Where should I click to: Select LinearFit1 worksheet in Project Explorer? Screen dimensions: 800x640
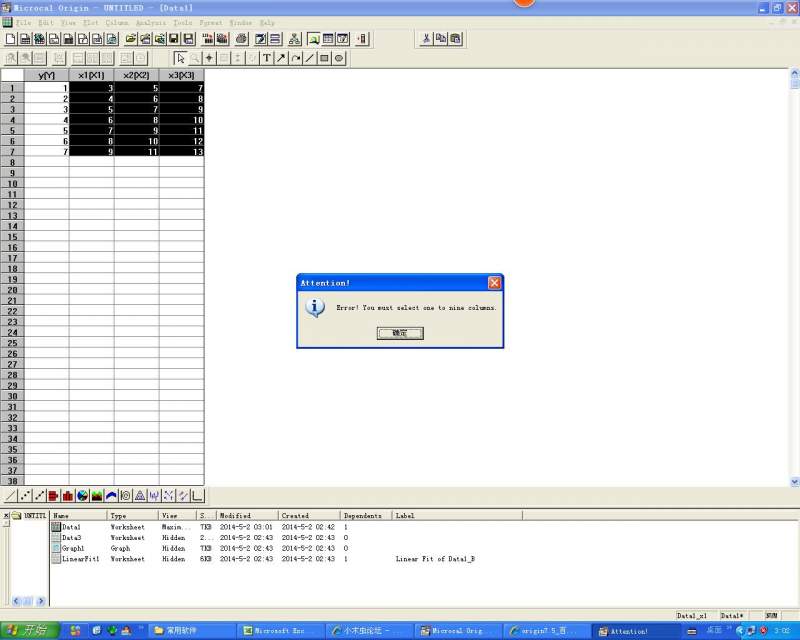click(x=76, y=559)
